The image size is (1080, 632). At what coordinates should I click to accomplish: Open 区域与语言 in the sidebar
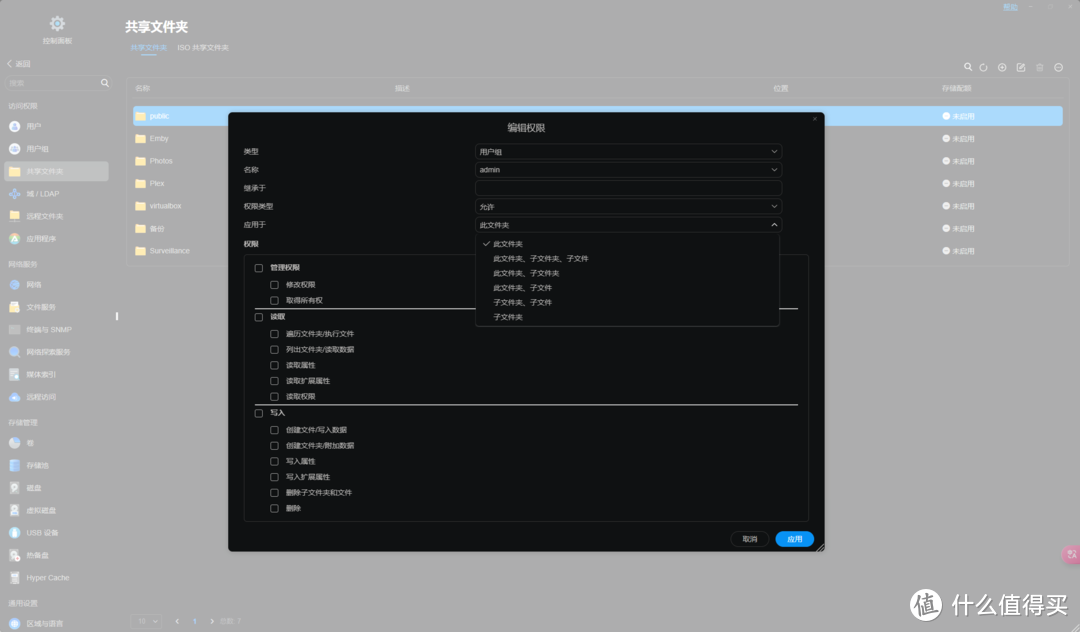coord(56,623)
